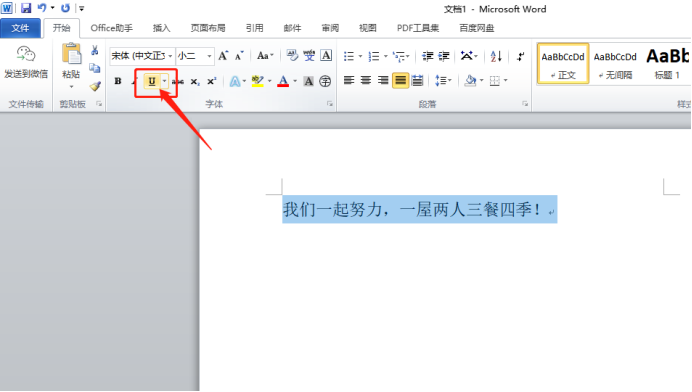692x392 pixels.
Task: Toggle Superscript formatting
Action: (x=212, y=81)
